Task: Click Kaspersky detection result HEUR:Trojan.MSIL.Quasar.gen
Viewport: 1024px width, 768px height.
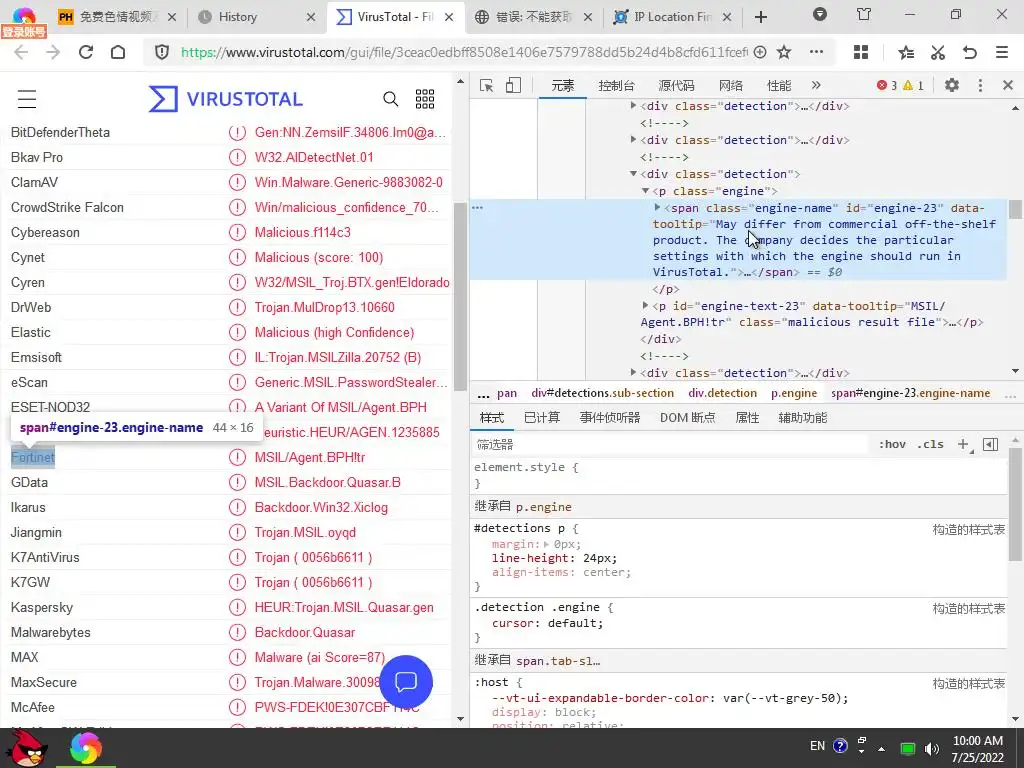Action: click(344, 607)
